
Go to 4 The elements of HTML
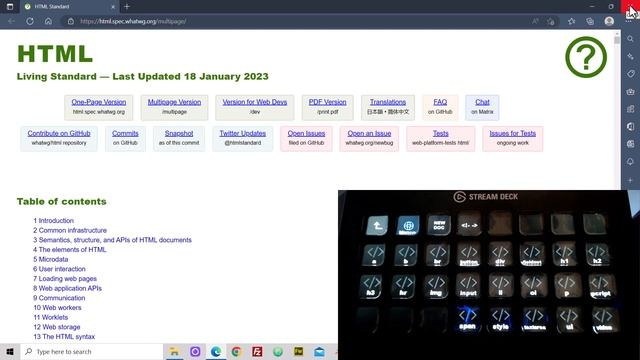[x=69, y=249]
